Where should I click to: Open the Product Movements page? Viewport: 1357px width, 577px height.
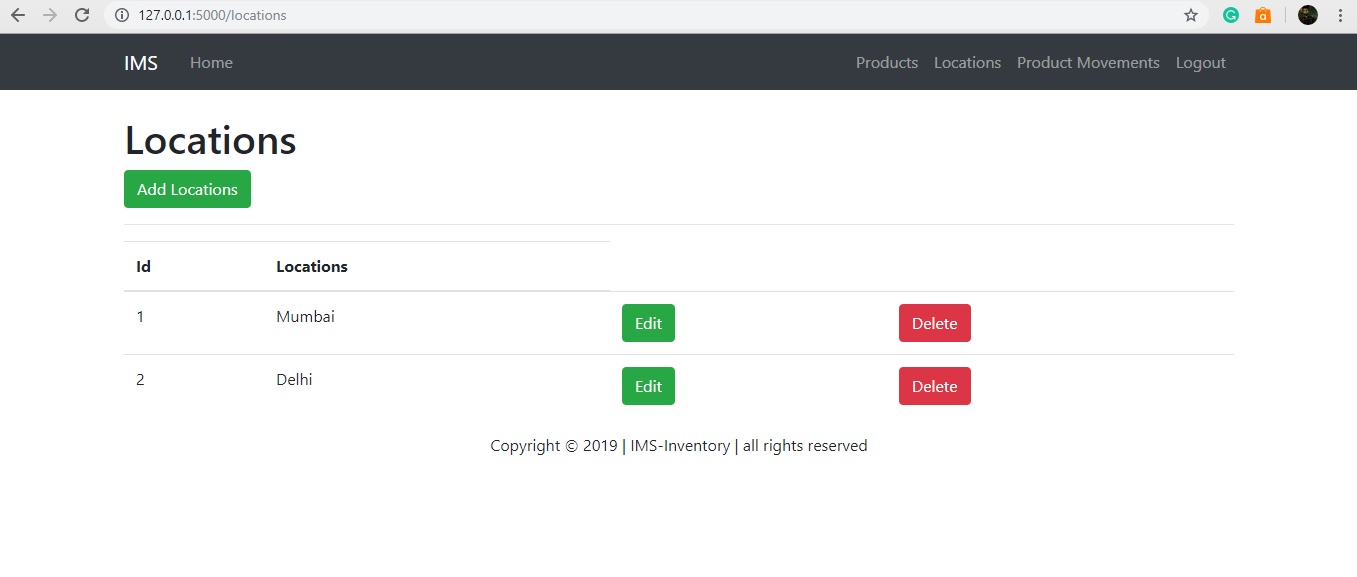coord(1087,62)
